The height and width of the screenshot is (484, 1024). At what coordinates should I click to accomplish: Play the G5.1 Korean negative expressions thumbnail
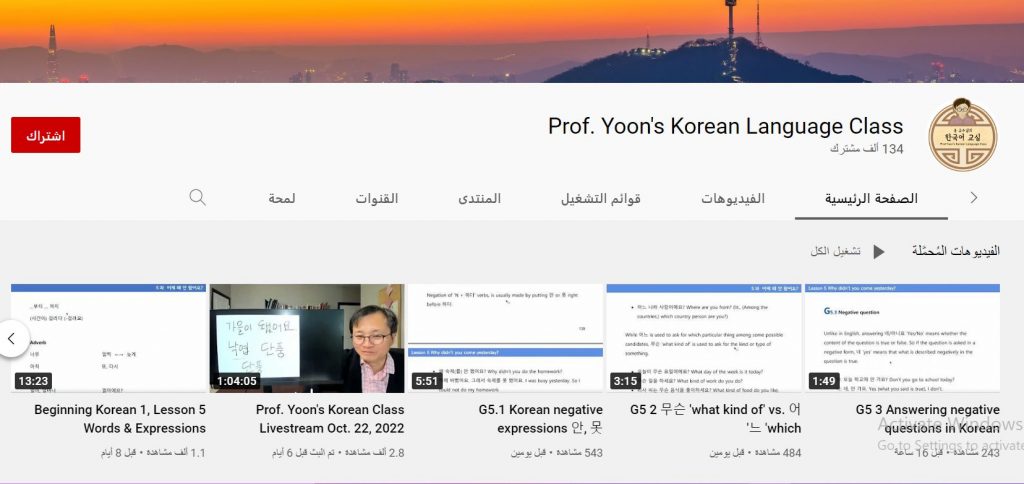[505, 338]
